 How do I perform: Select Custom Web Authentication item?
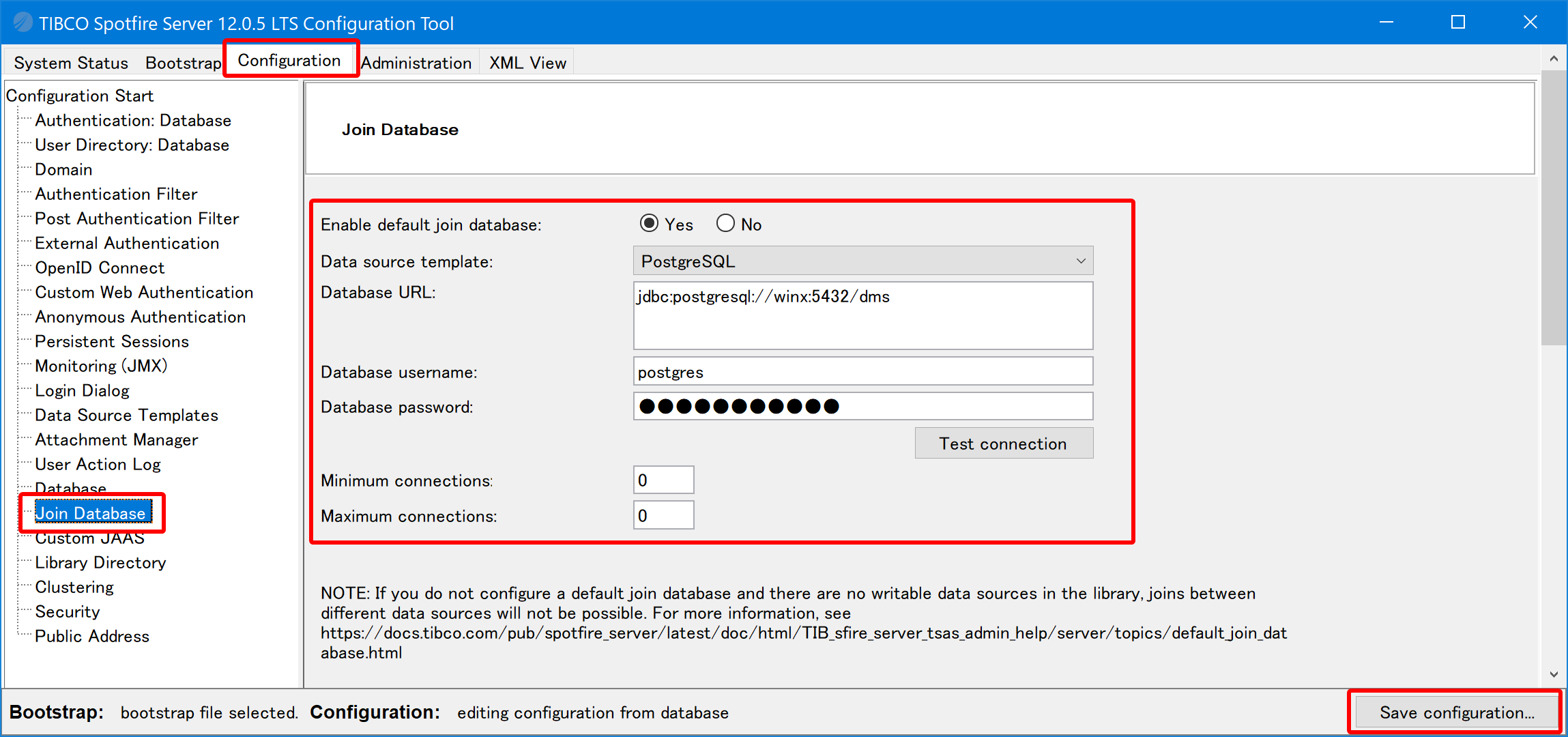coord(144,292)
